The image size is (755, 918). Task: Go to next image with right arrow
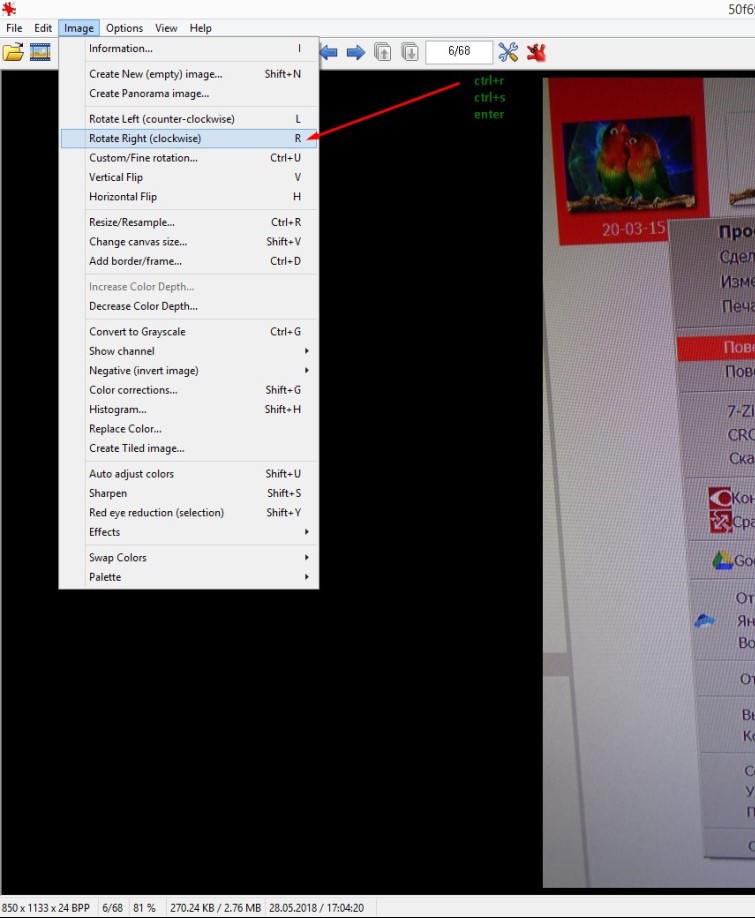[355, 52]
